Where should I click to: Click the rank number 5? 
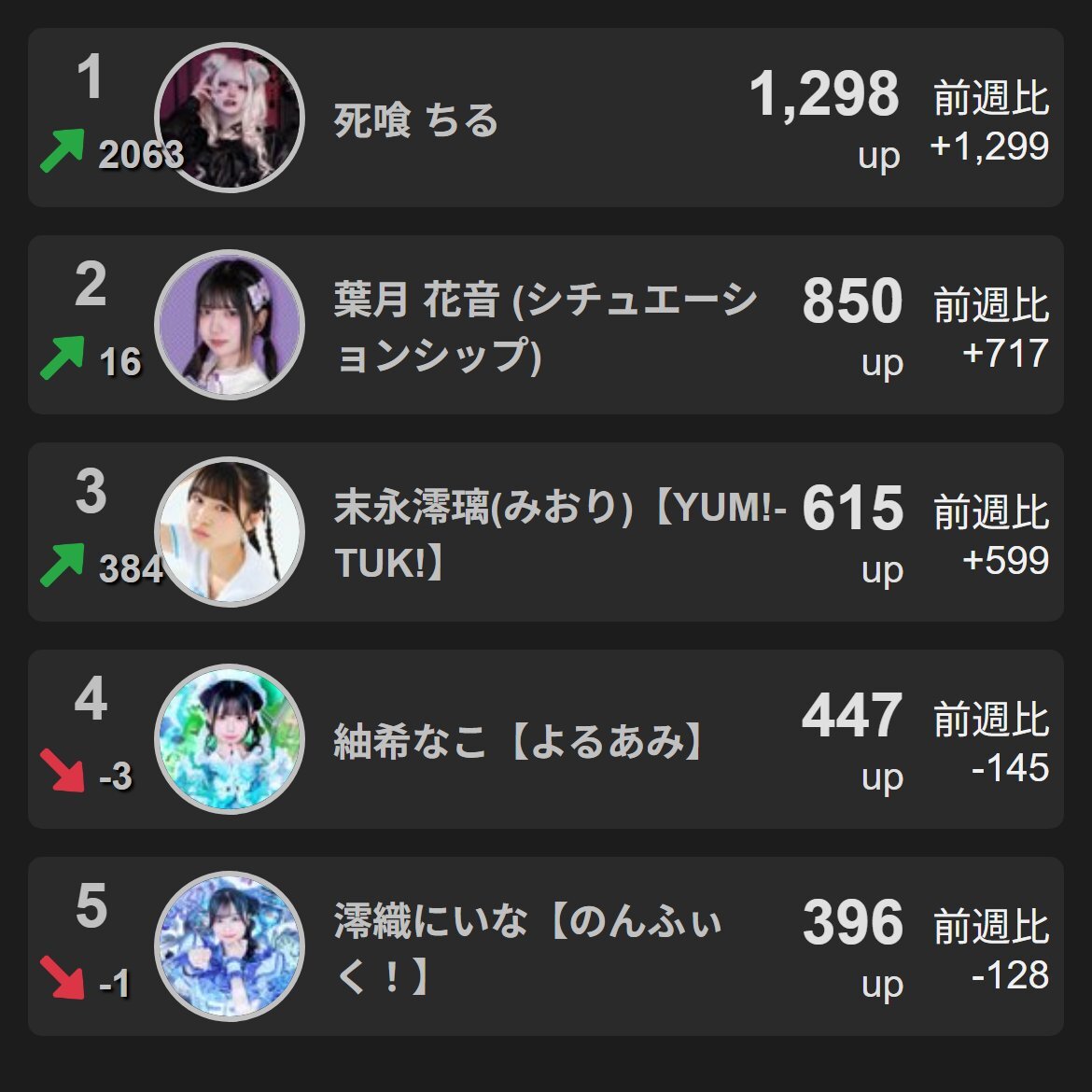coord(91,906)
